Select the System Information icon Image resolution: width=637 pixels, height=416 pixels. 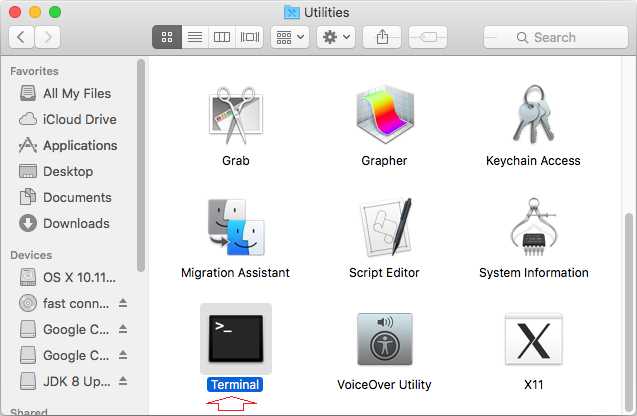click(x=533, y=227)
